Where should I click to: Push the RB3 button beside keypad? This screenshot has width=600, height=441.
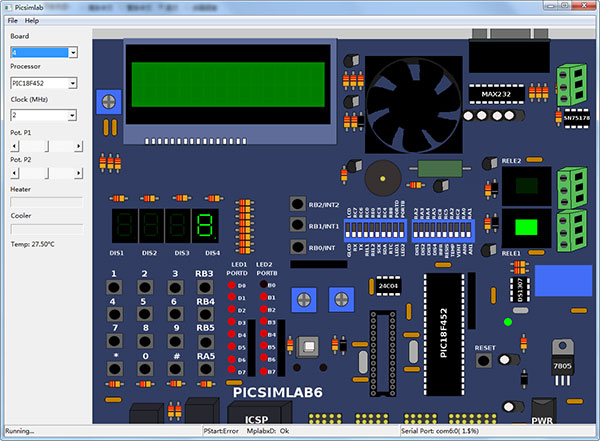tap(205, 287)
